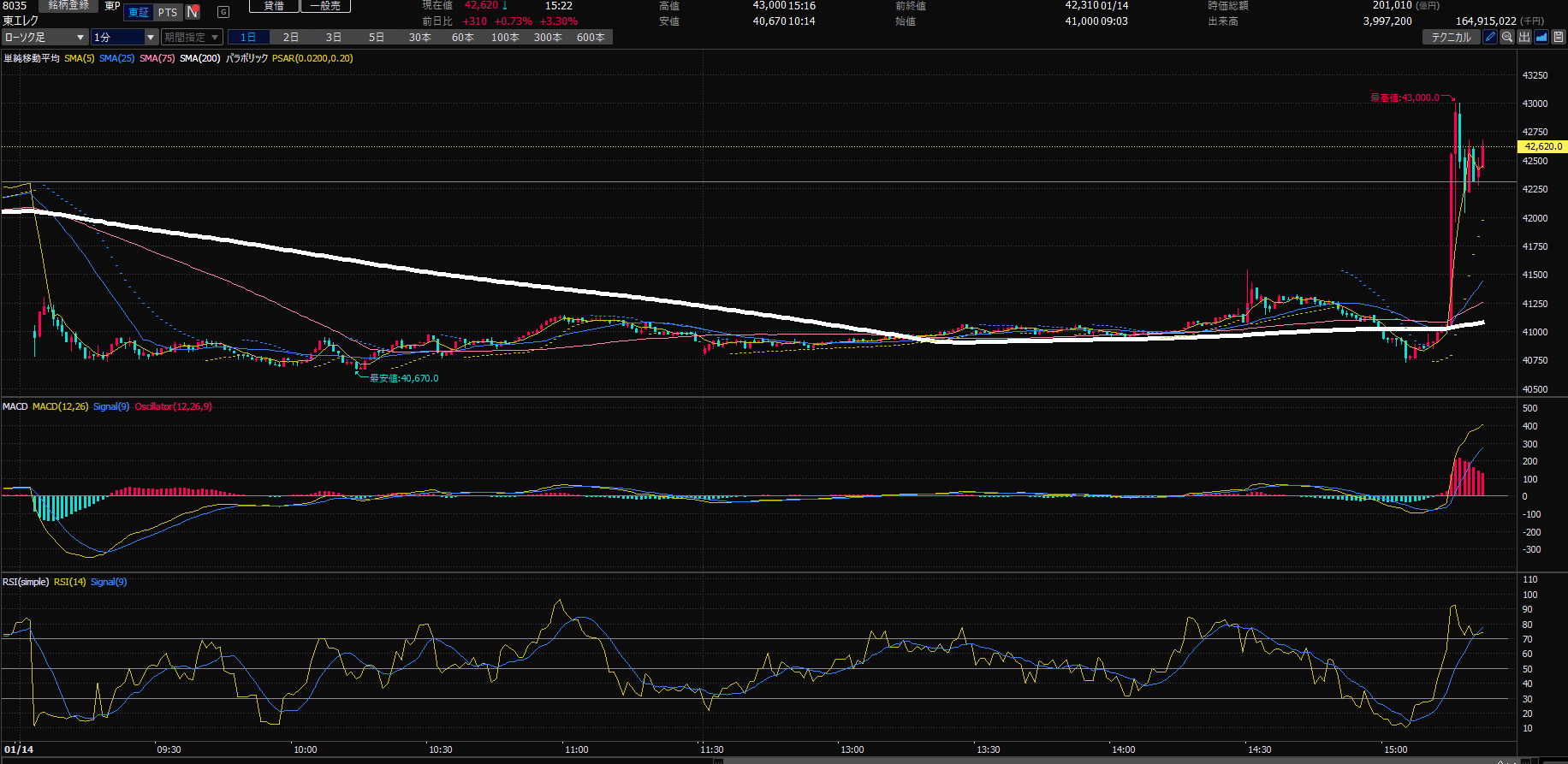Image resolution: width=1568 pixels, height=764 pixels.
Task: Click the 一般売 short sell button
Action: point(325,6)
